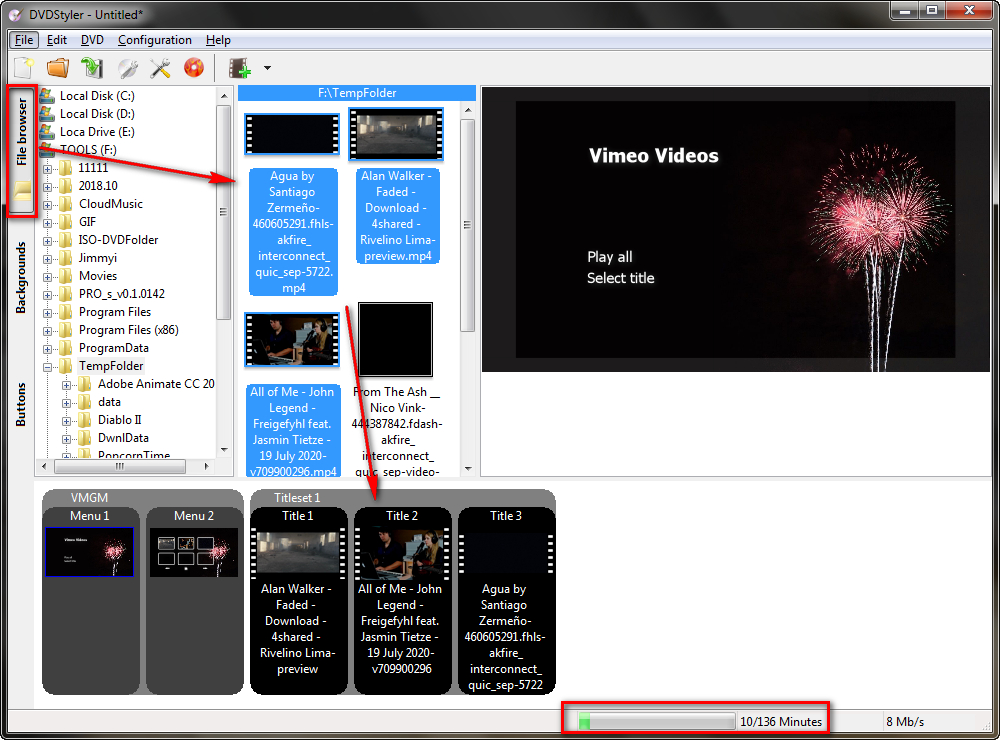Image resolution: width=1000 pixels, height=740 pixels.
Task: Expand the Adobe Animate CC subfolder
Action: coord(66,385)
